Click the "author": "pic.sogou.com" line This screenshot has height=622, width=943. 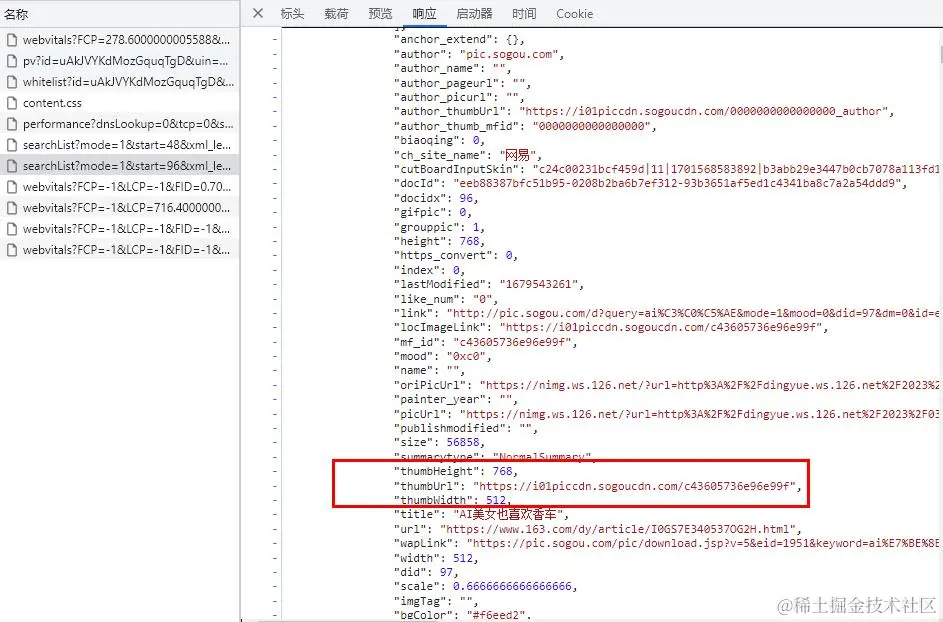point(479,54)
